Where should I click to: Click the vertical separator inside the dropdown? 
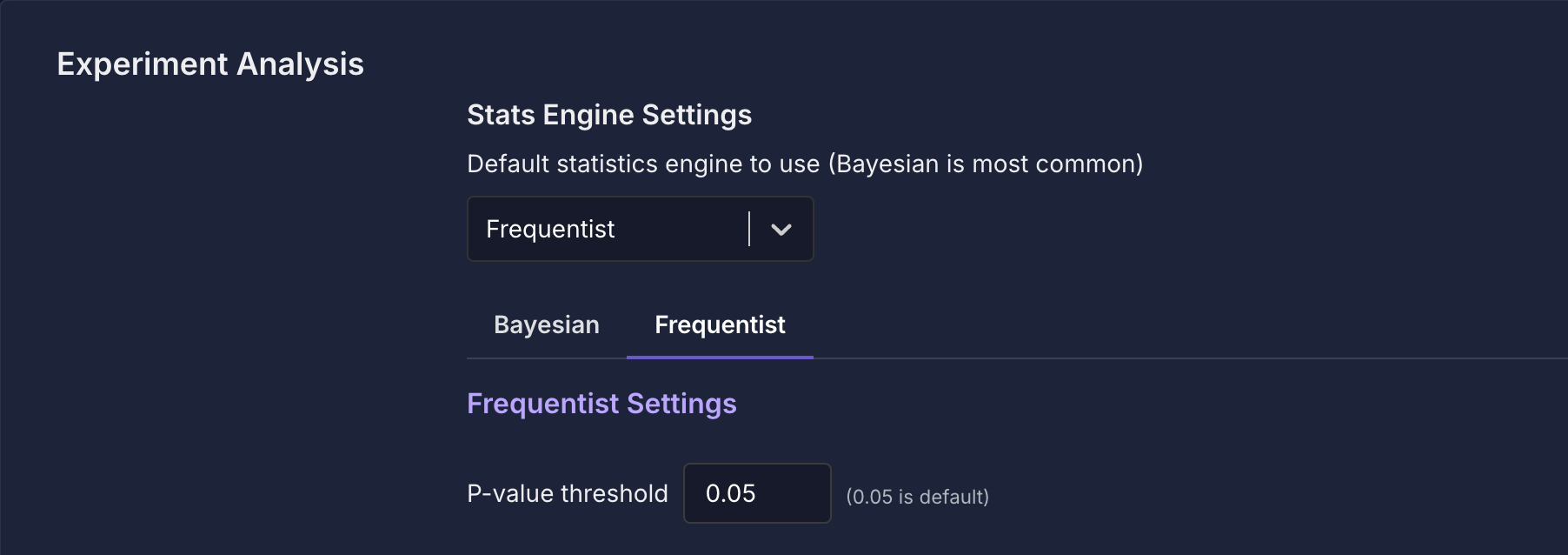coord(748,229)
